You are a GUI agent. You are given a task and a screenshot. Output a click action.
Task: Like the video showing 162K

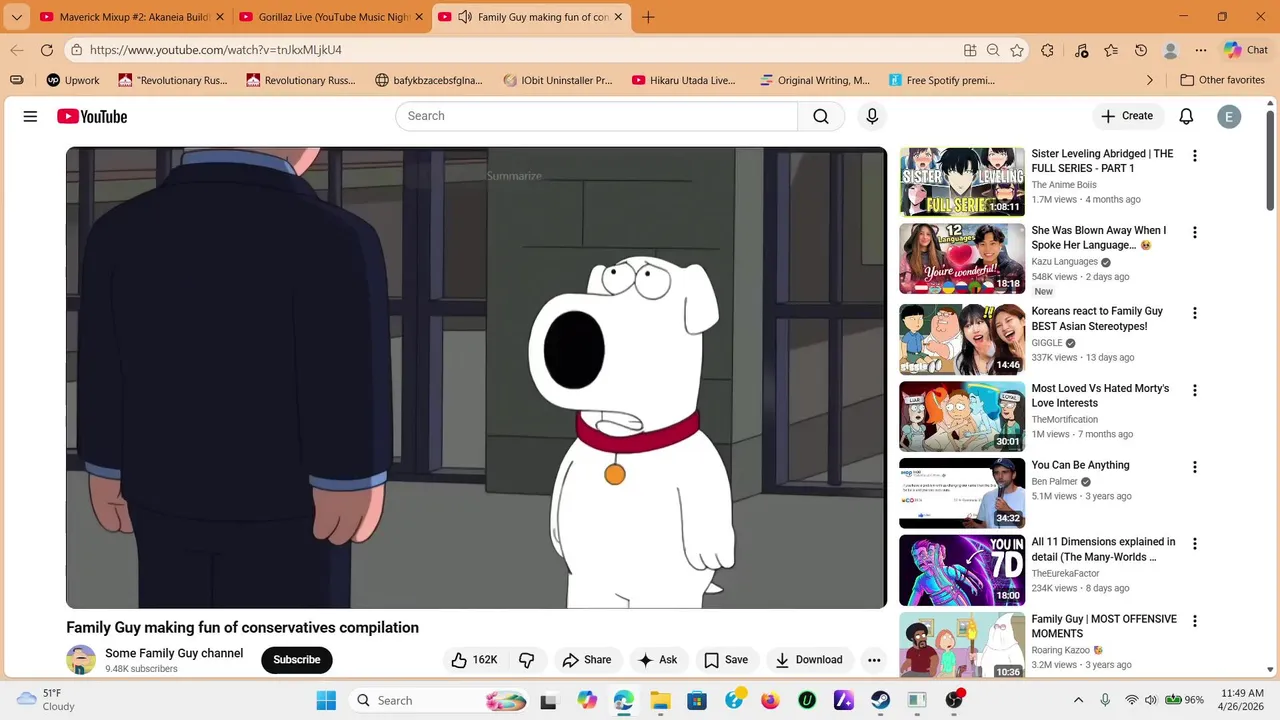click(474, 660)
